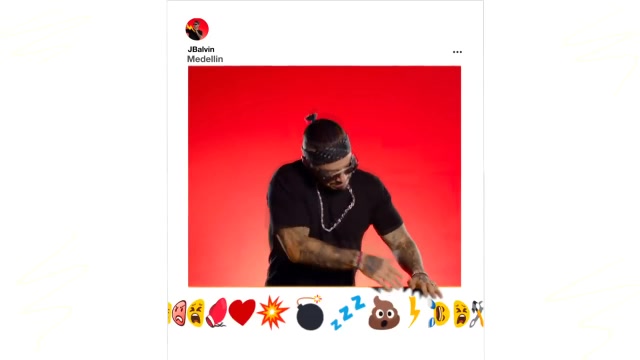Screen dimensions: 640x360
Task: Click the JBalvin username link
Action: click(x=201, y=49)
